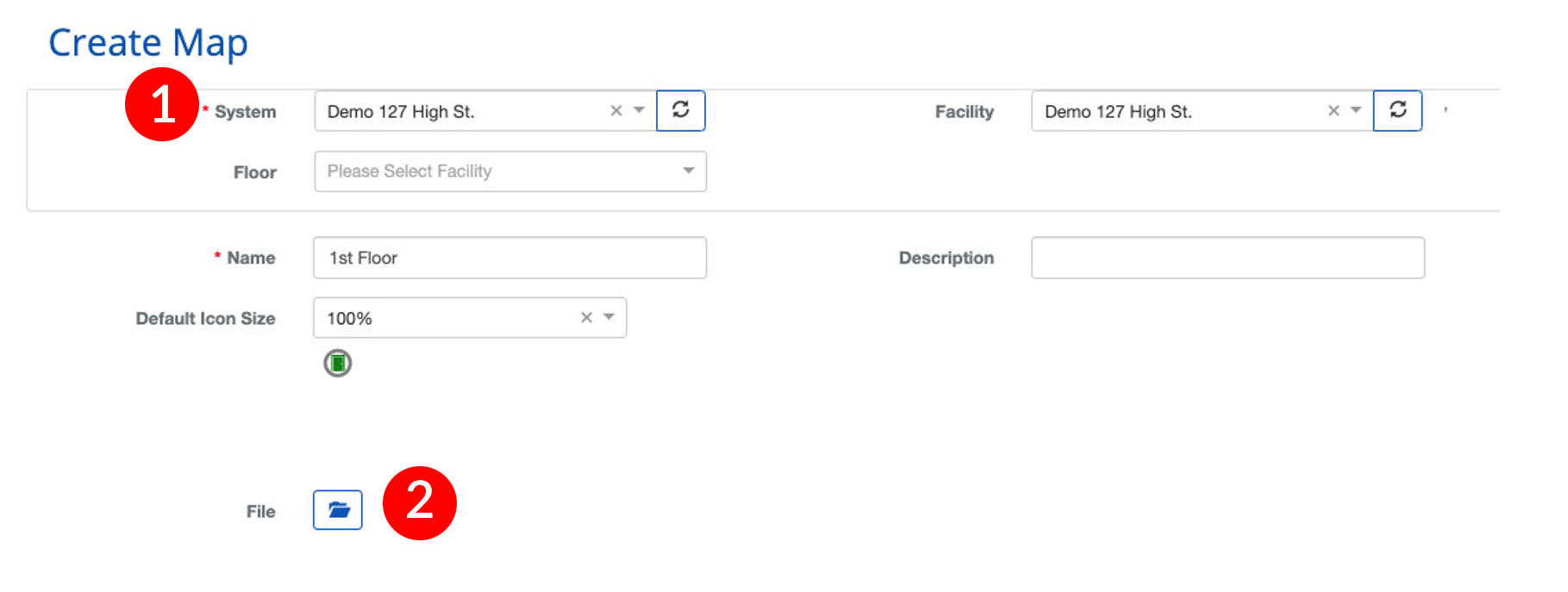
Task: Click the red step 2 badge
Action: tap(420, 503)
